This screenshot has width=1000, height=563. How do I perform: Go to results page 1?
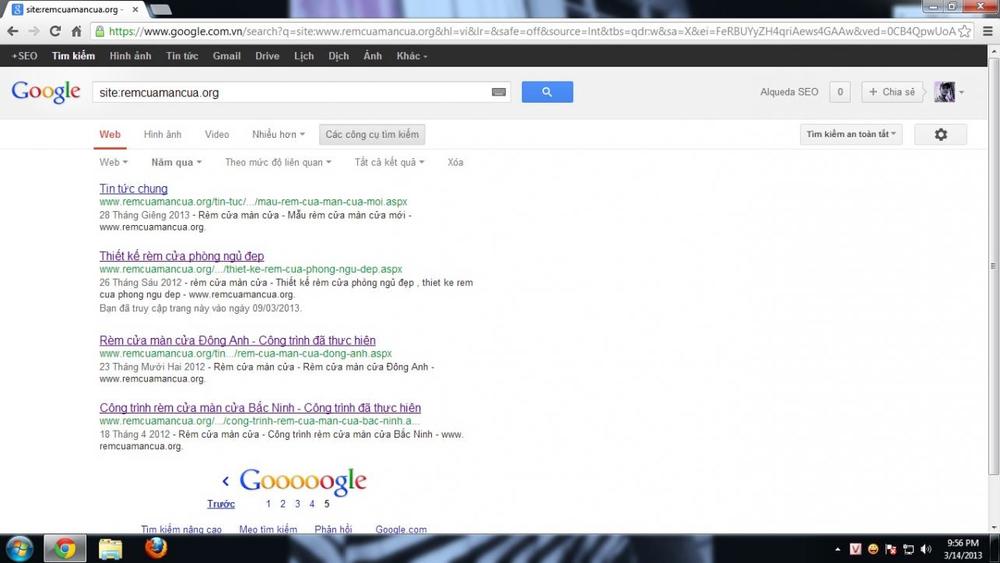(268, 504)
